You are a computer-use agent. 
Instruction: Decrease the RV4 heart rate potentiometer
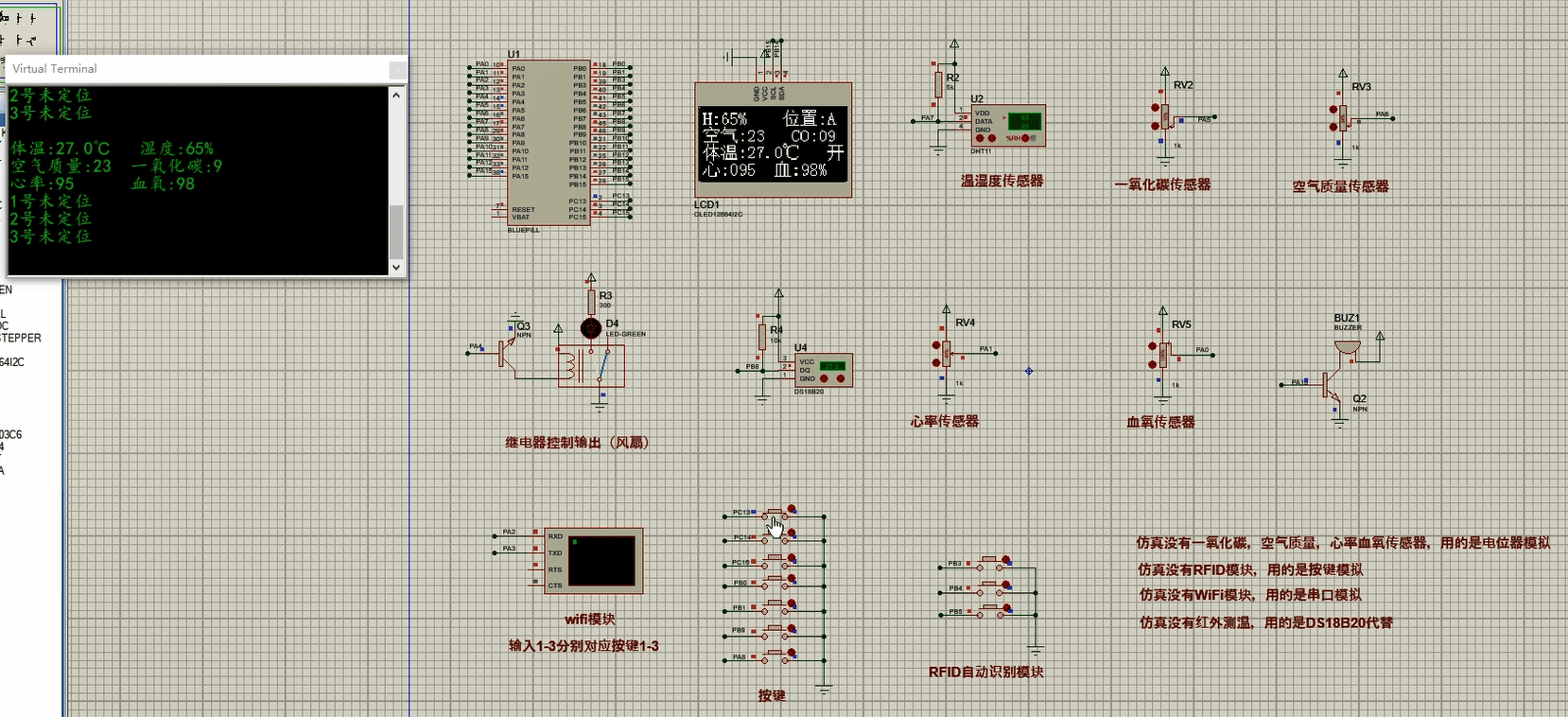[937, 361]
